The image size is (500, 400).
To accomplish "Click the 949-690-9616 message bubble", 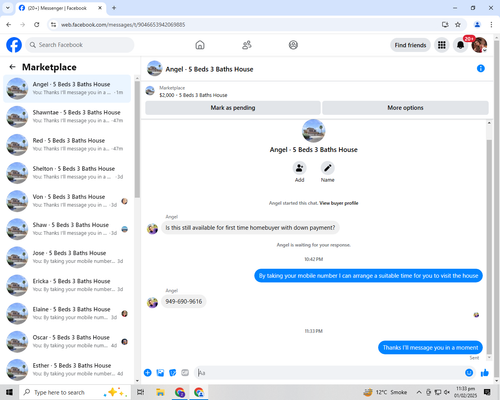I will [184, 301].
